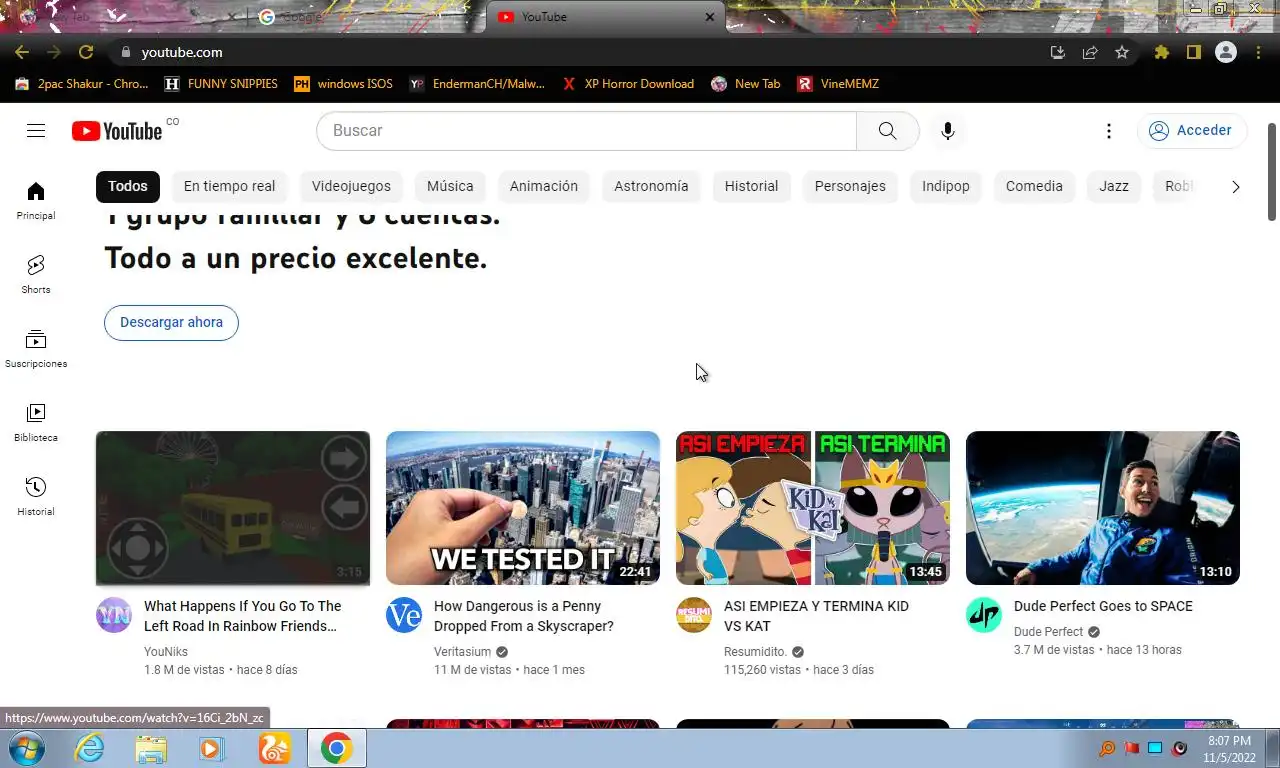Open Shorts in the sidebar
Screen dimensions: 1280x768
click(36, 274)
